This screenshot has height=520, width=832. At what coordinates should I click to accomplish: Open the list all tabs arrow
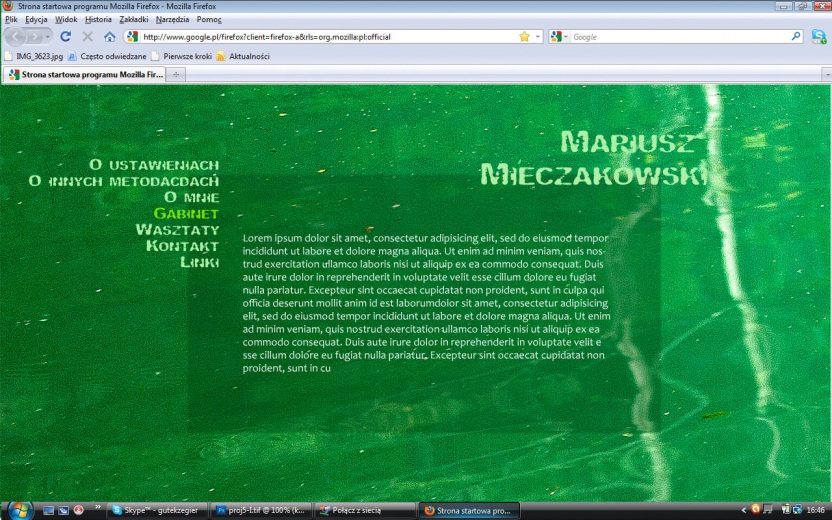[x=826, y=74]
